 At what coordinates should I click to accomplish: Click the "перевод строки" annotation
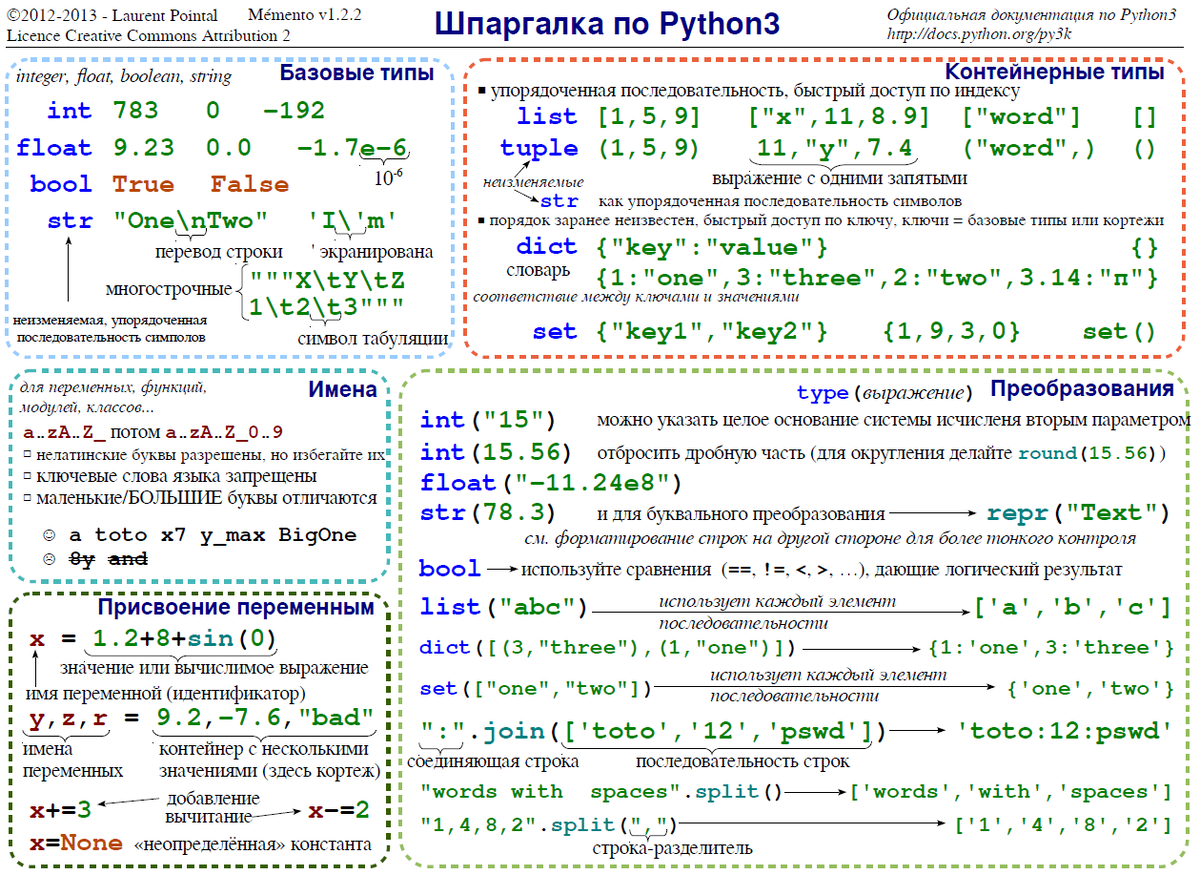click(217, 251)
